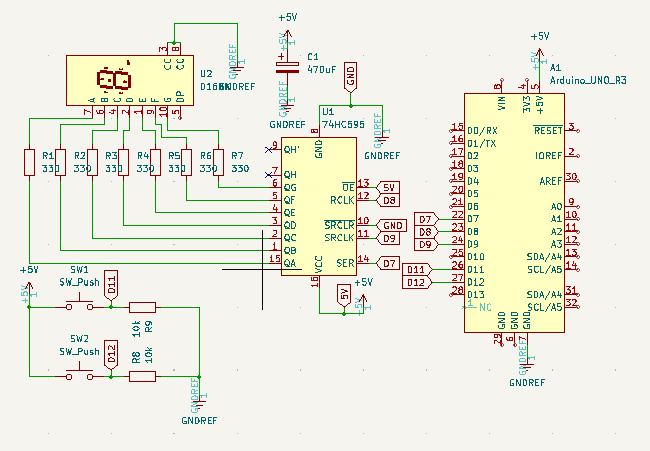Viewport: 650px width, 451px height.
Task: Select the Arduino UNO R3 module body
Action: pos(514,213)
